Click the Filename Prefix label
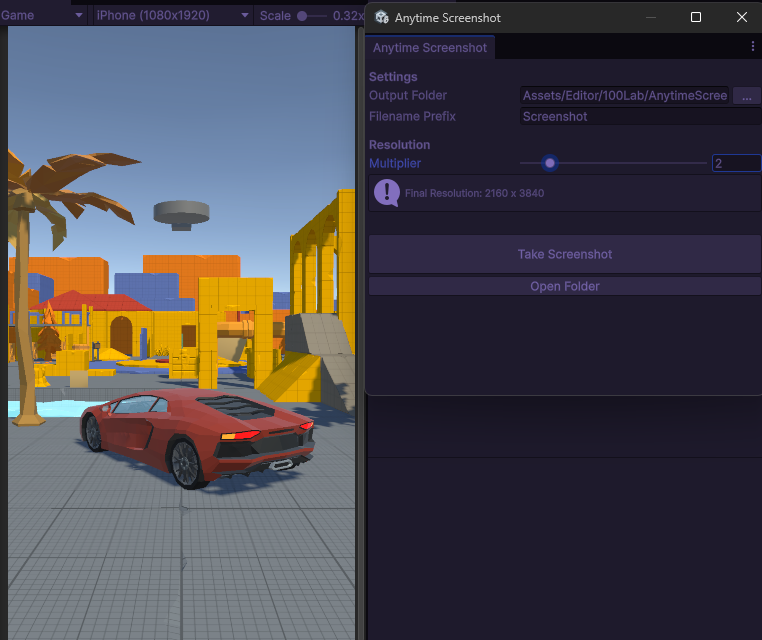Image resolution: width=762 pixels, height=640 pixels. tap(412, 117)
